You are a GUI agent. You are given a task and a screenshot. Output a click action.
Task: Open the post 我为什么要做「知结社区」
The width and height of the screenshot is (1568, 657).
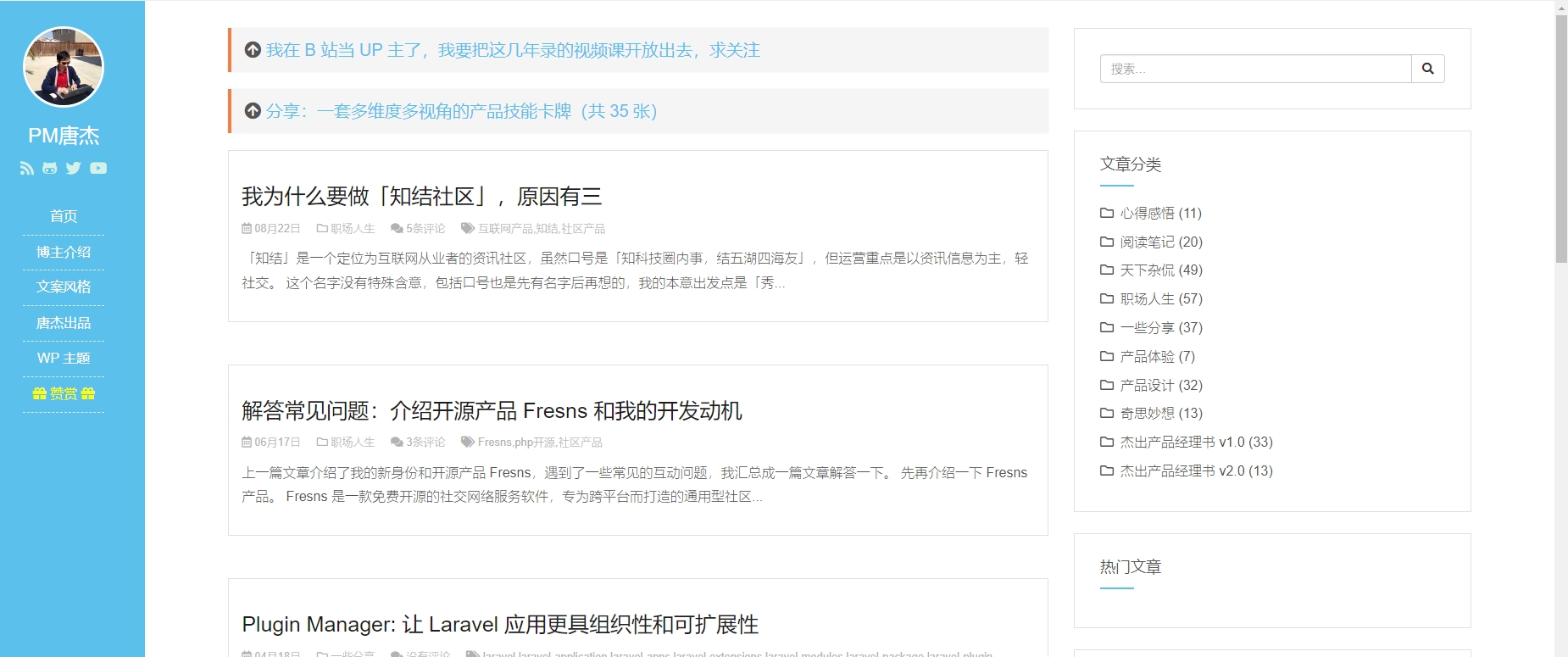[422, 197]
